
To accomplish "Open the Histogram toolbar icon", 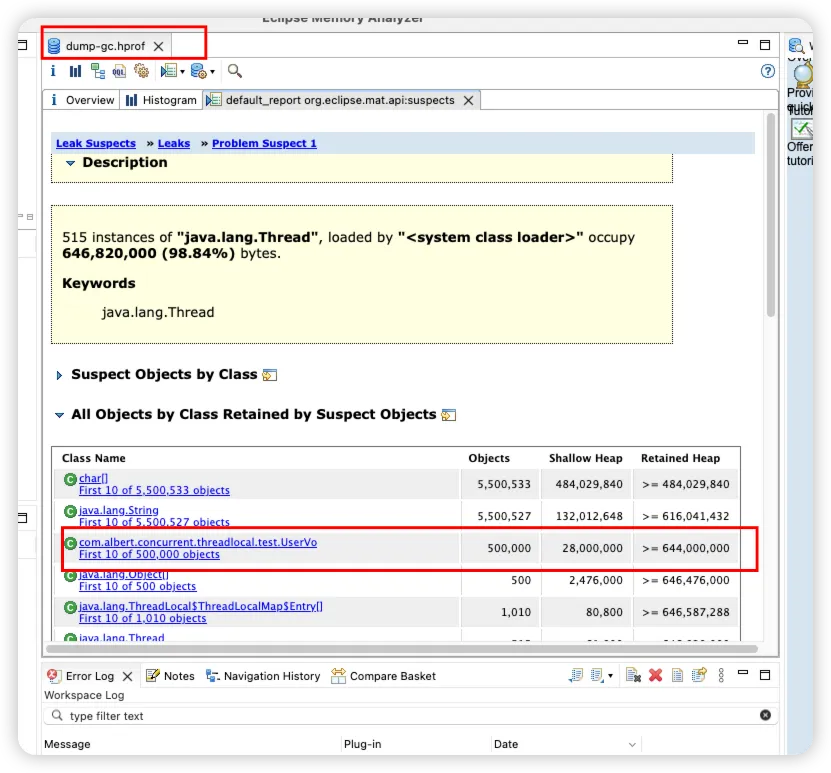I will [x=75, y=71].
